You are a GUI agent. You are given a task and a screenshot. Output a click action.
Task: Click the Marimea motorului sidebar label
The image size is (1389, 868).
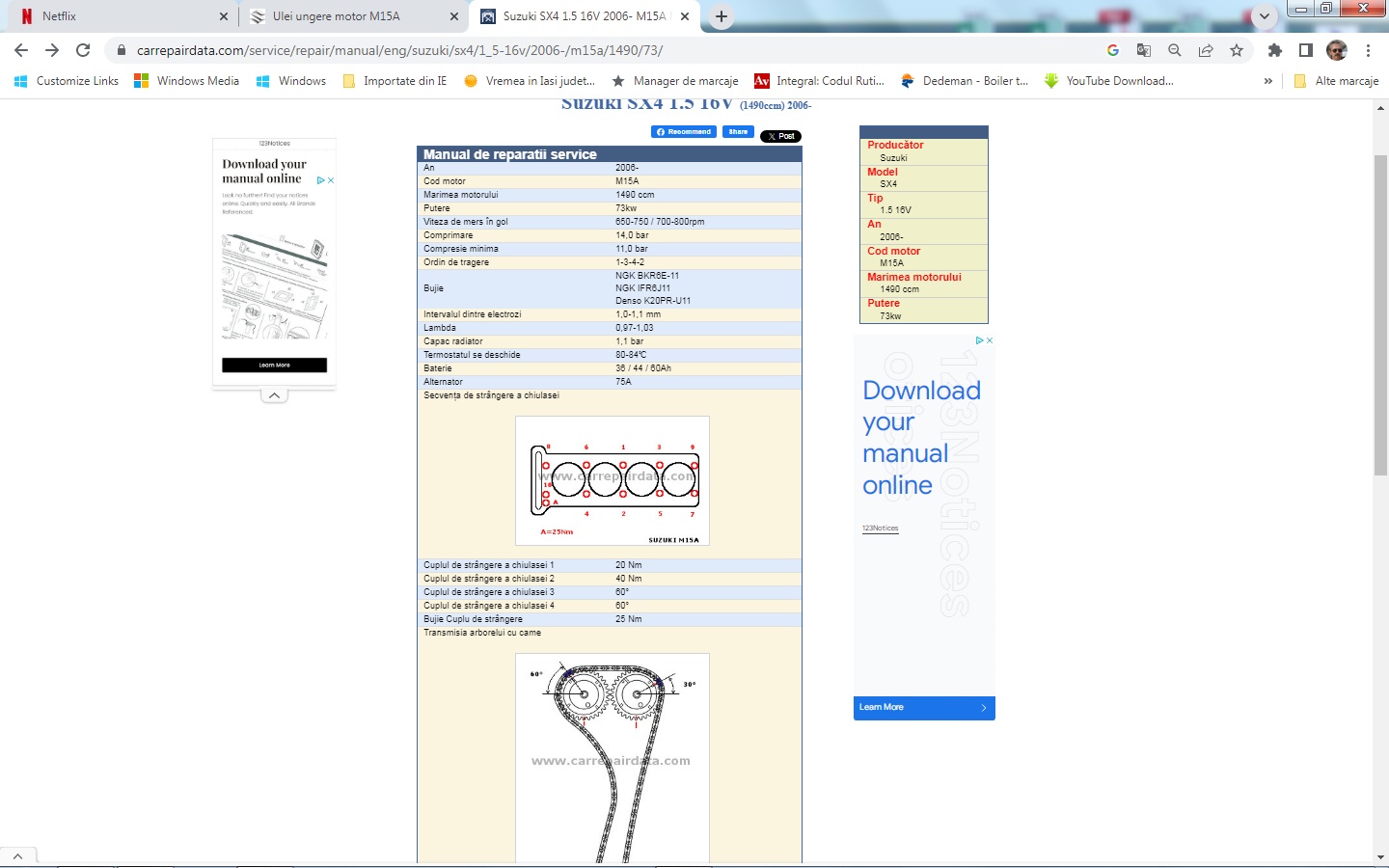point(914,277)
